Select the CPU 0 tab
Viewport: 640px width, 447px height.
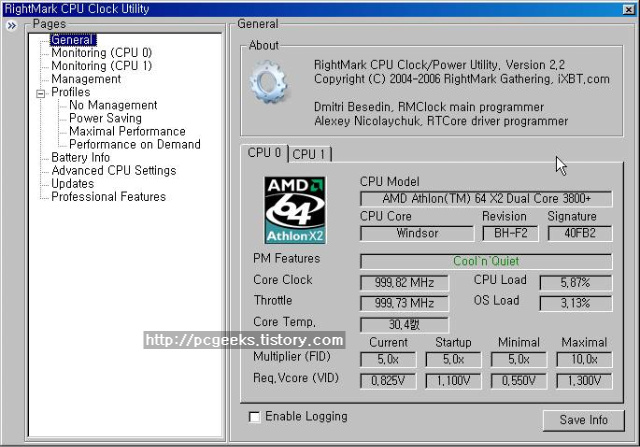[x=264, y=153]
